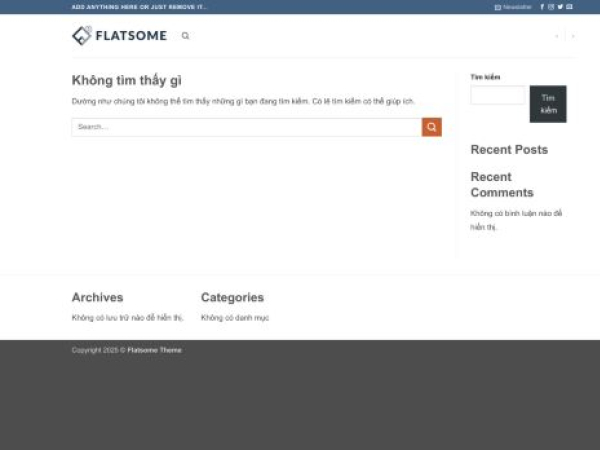
Task: Click the sidebar search text box
Action: click(497, 95)
